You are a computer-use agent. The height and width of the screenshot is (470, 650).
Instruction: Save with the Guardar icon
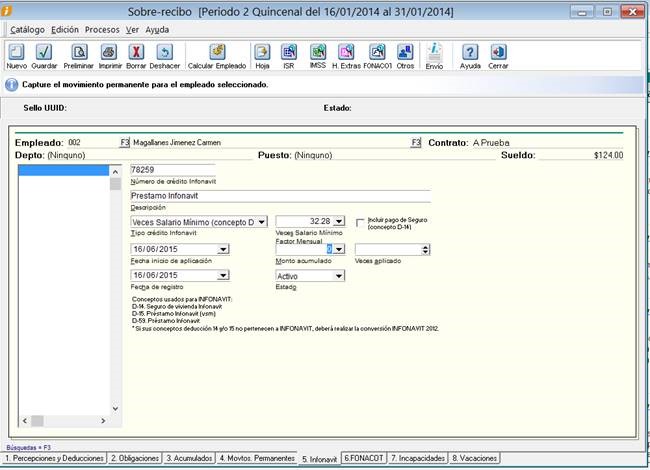click(44, 52)
